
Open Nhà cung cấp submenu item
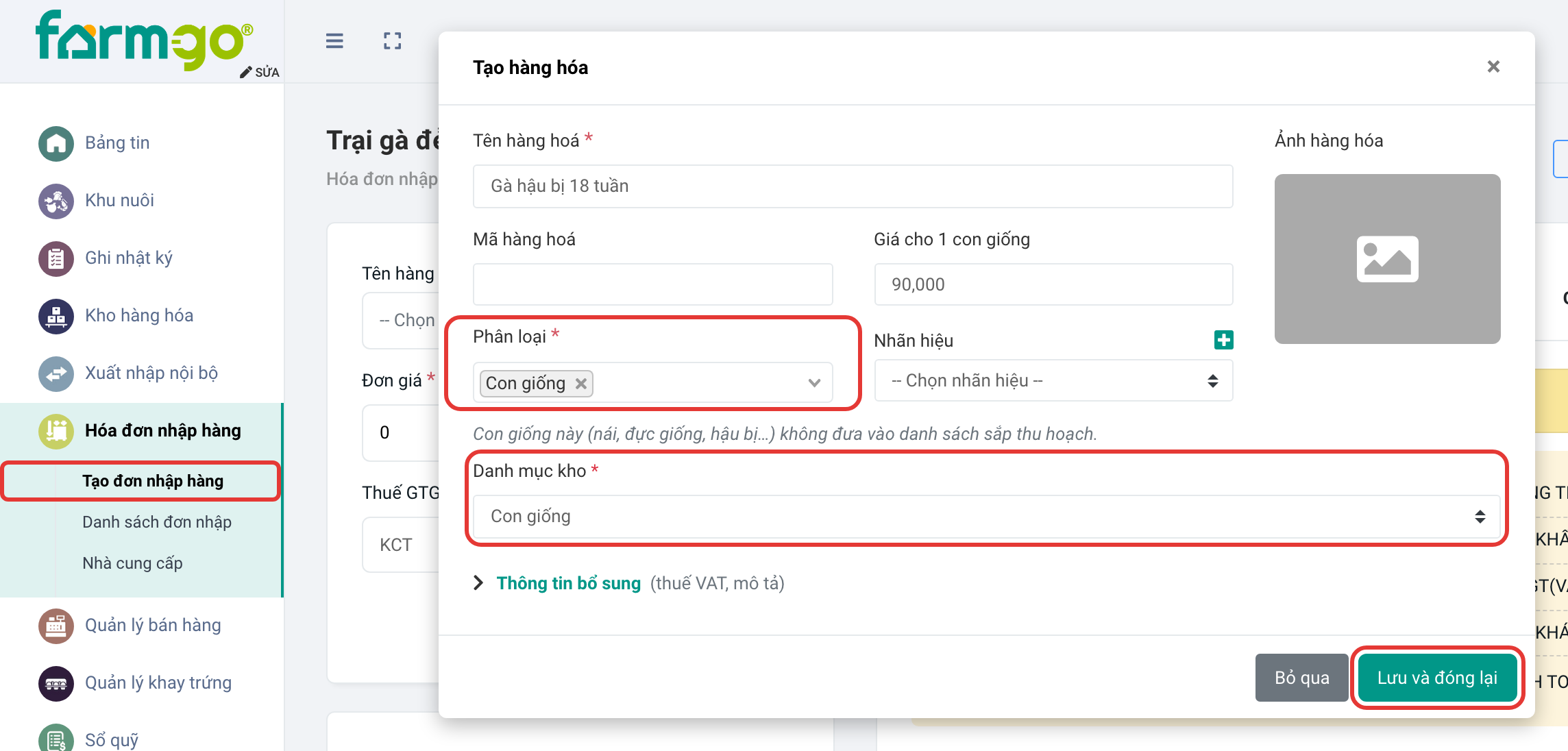click(132, 563)
